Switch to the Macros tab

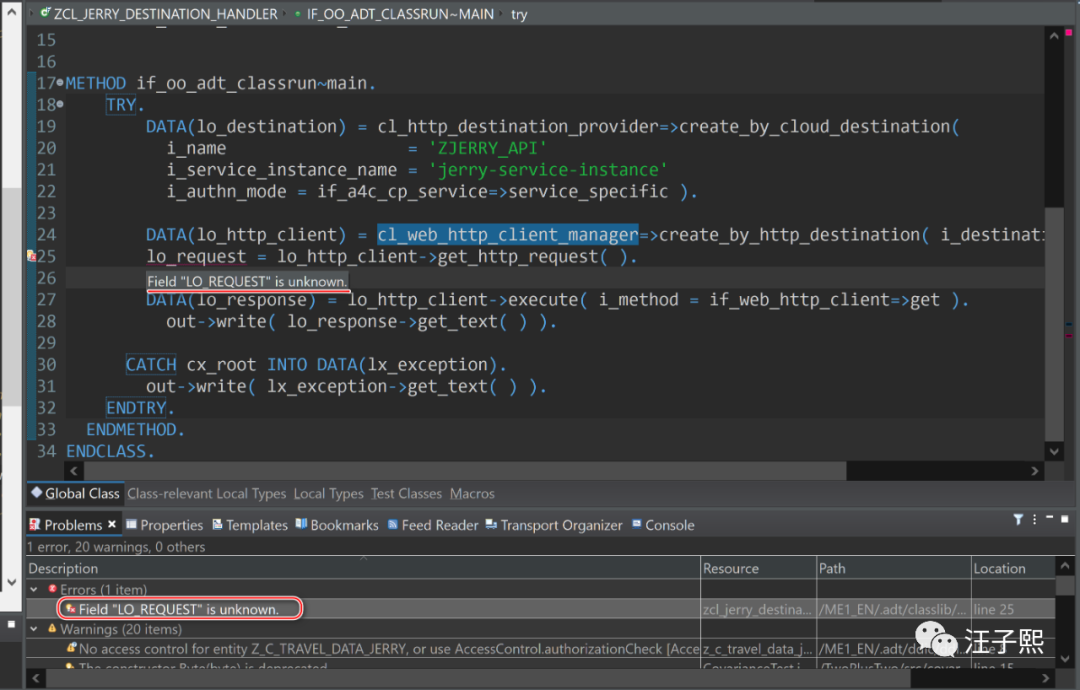tap(472, 494)
